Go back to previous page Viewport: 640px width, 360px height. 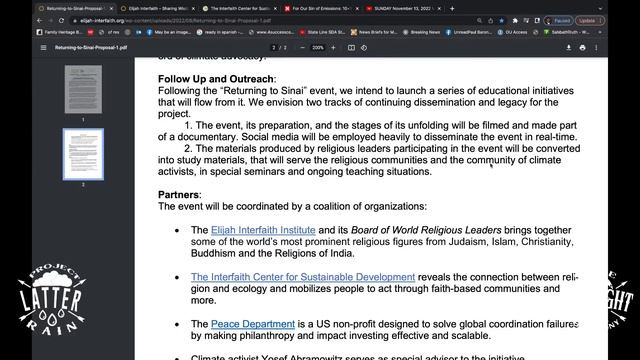click(40, 20)
